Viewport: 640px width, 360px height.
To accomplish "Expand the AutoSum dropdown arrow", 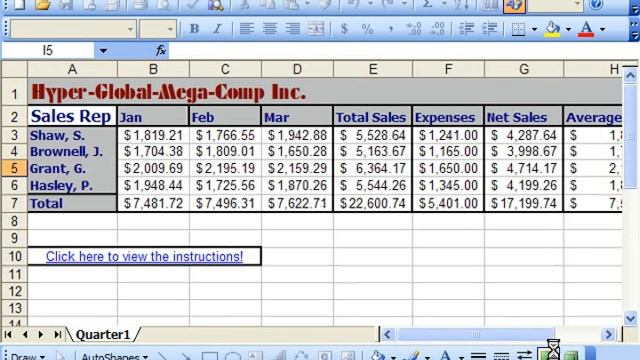I will point(444,4).
